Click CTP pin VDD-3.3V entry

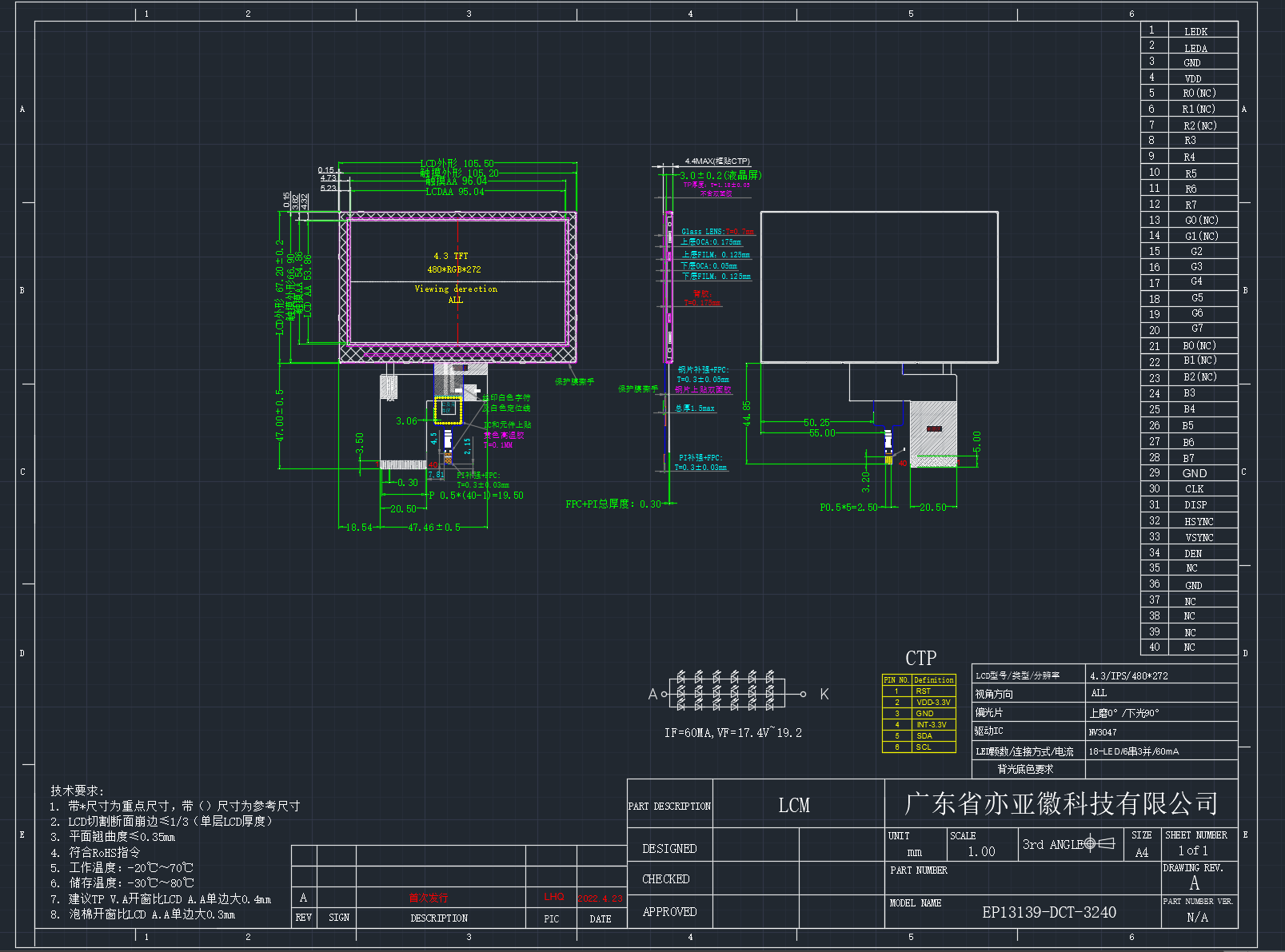[933, 703]
